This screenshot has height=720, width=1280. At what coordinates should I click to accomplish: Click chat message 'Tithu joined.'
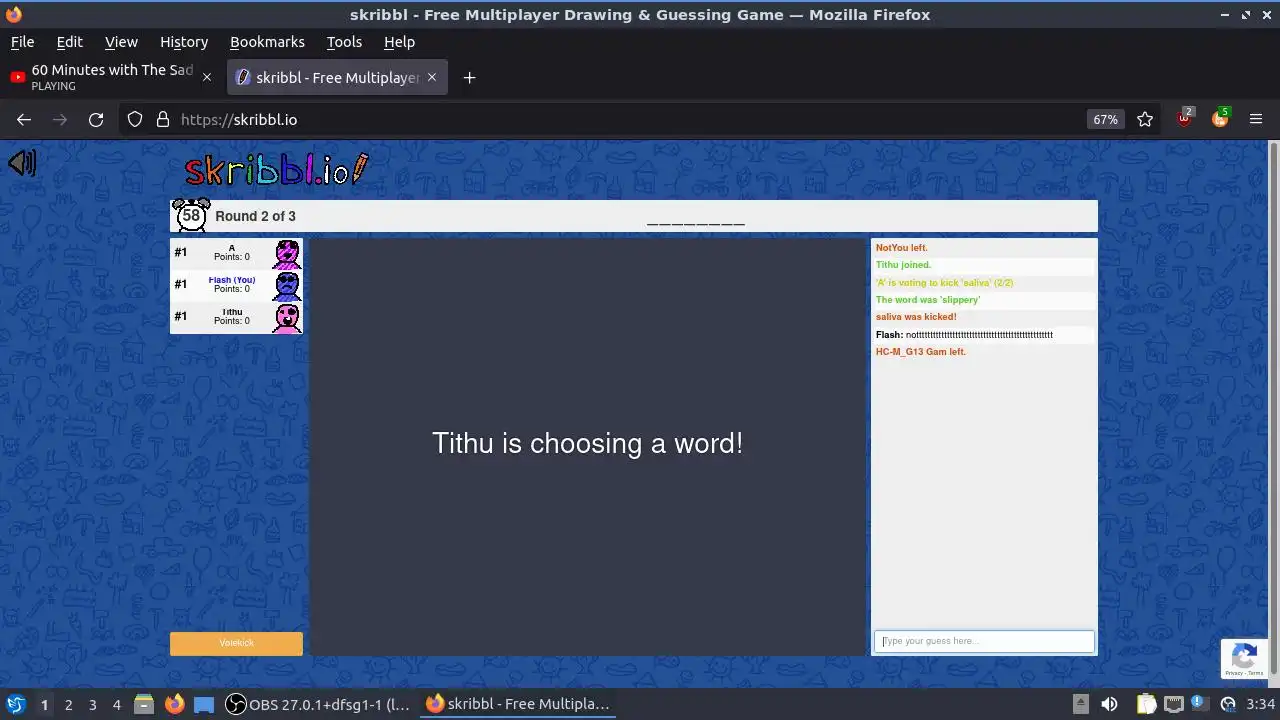click(903, 265)
